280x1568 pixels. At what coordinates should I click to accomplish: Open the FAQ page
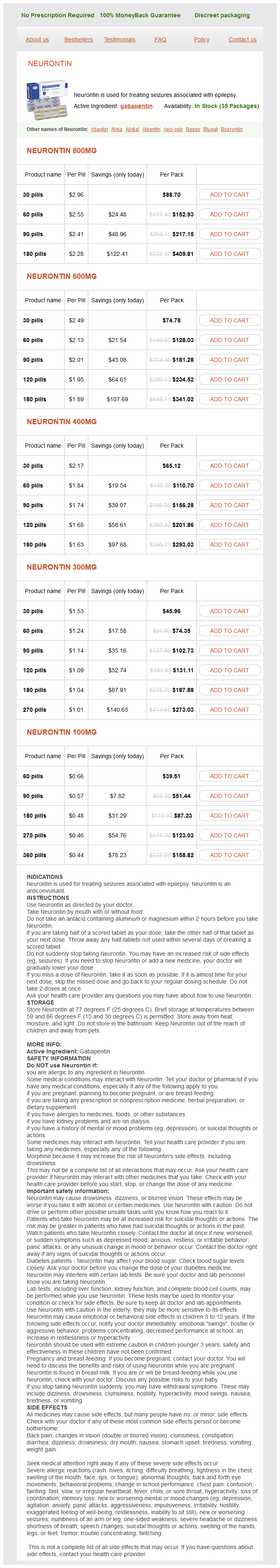[x=160, y=39]
